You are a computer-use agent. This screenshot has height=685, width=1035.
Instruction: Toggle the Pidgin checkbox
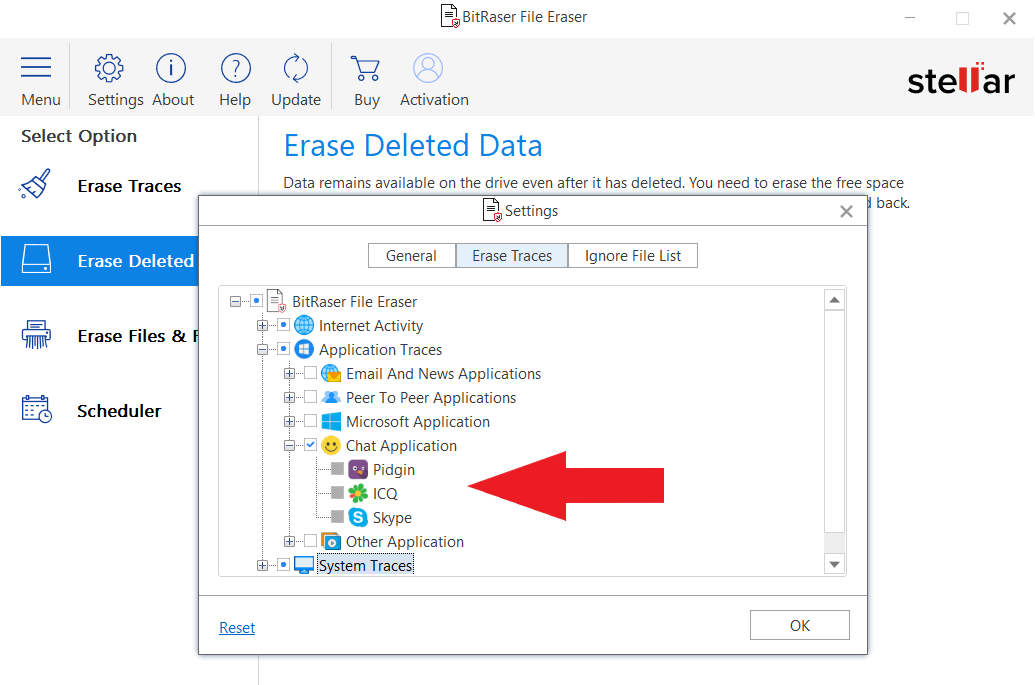point(337,469)
